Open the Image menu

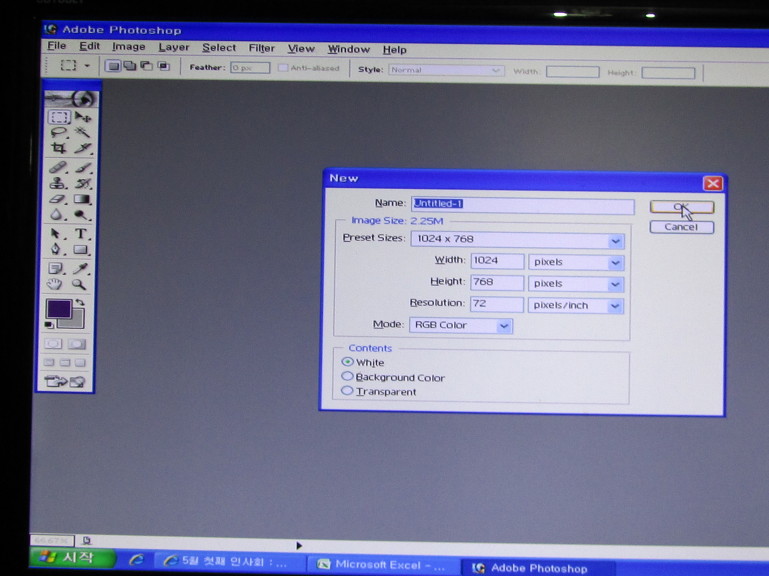pos(128,47)
